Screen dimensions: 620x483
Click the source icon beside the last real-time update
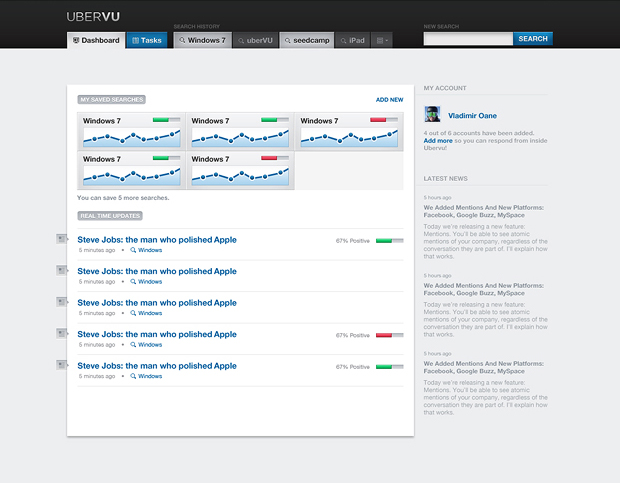click(61, 366)
